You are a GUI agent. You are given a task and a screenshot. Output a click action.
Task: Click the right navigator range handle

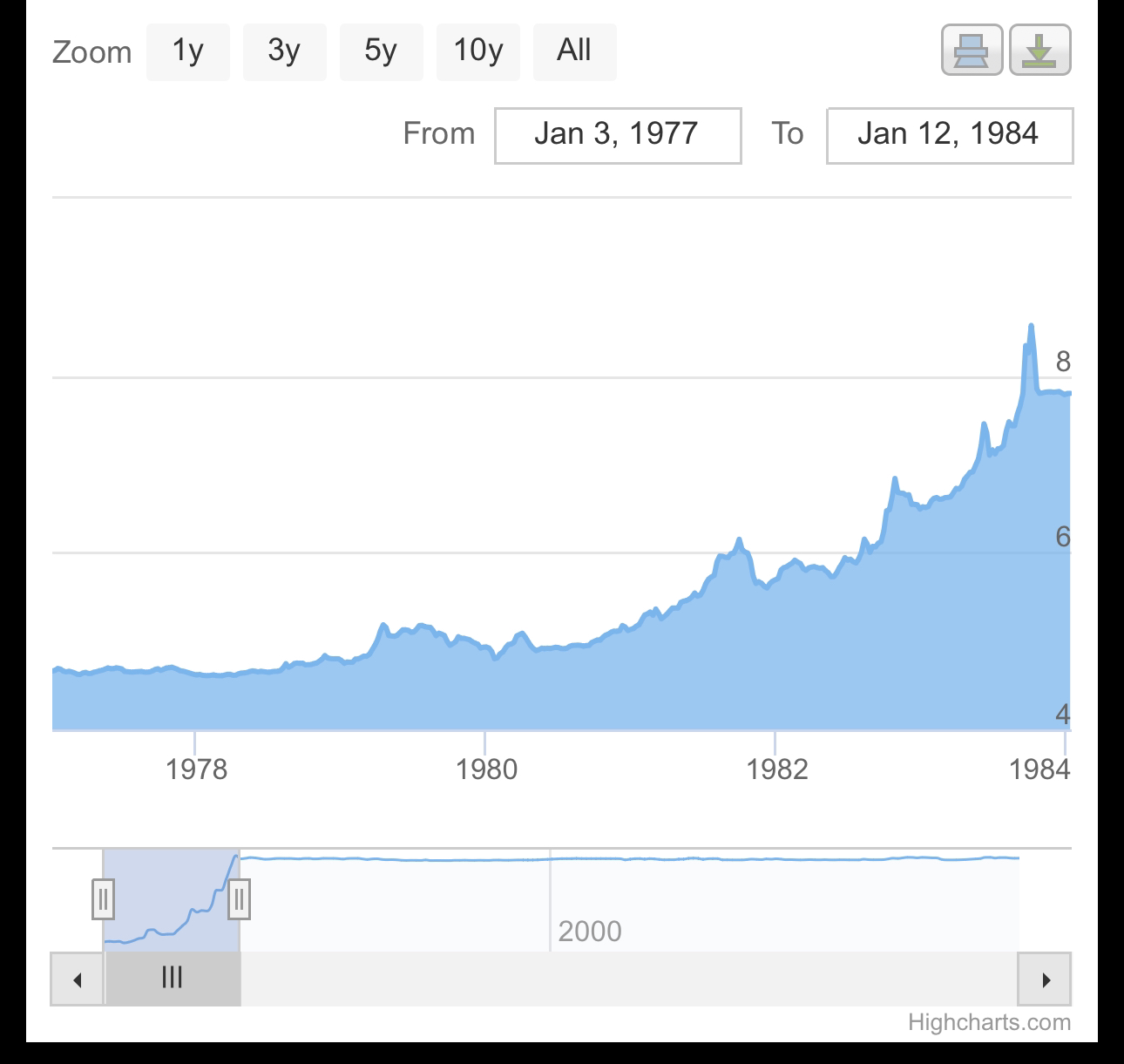240,899
